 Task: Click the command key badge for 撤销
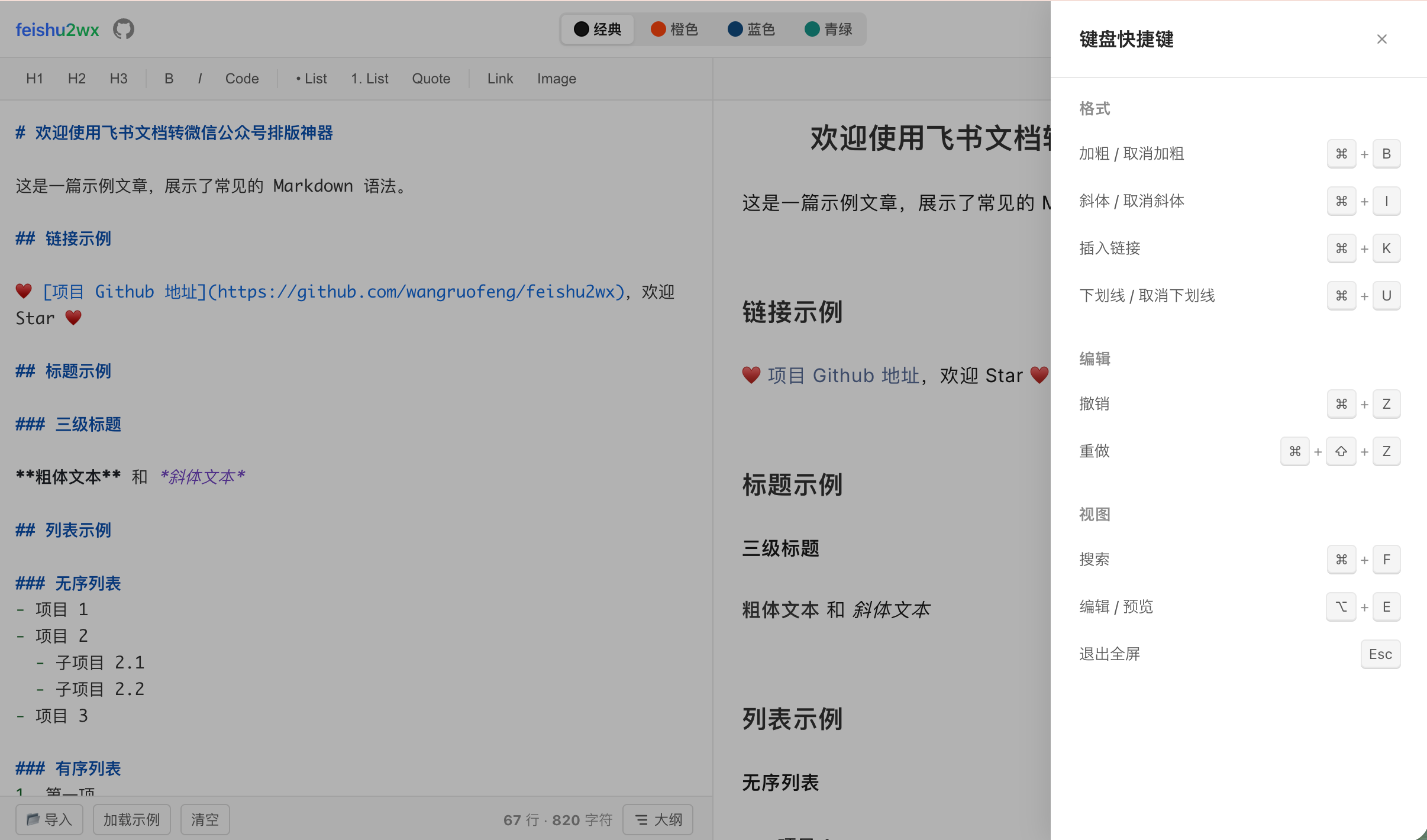click(1342, 404)
